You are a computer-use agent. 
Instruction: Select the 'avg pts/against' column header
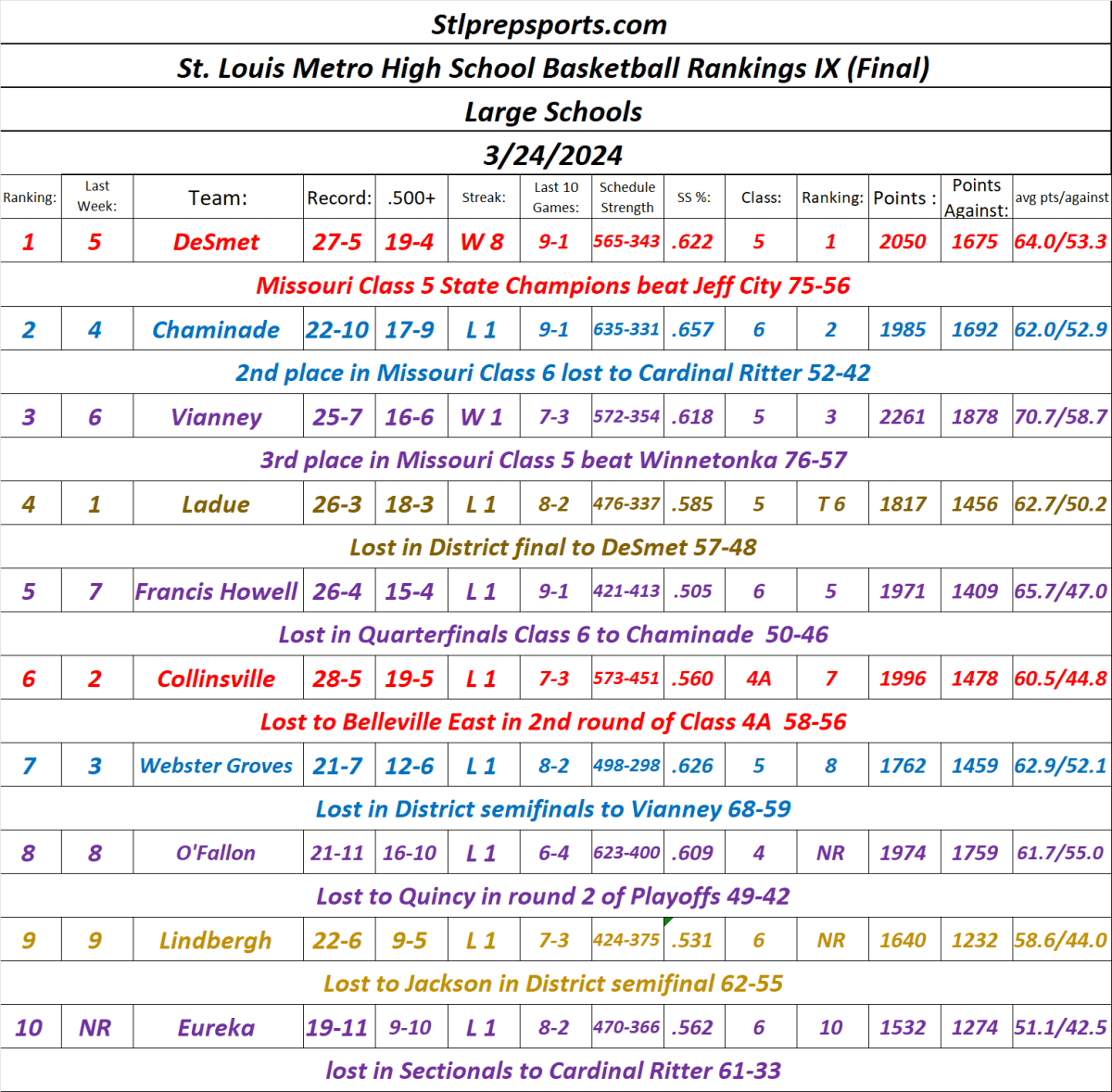(x=1061, y=197)
